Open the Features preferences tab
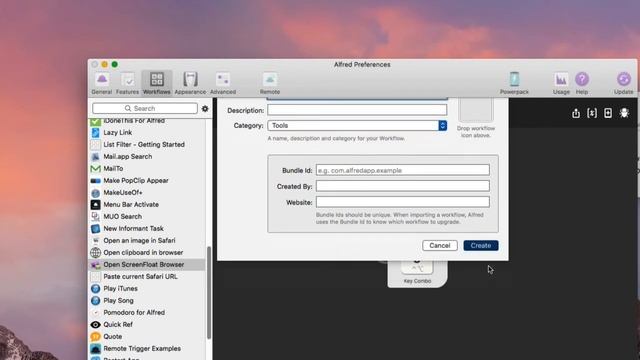 tap(127, 83)
